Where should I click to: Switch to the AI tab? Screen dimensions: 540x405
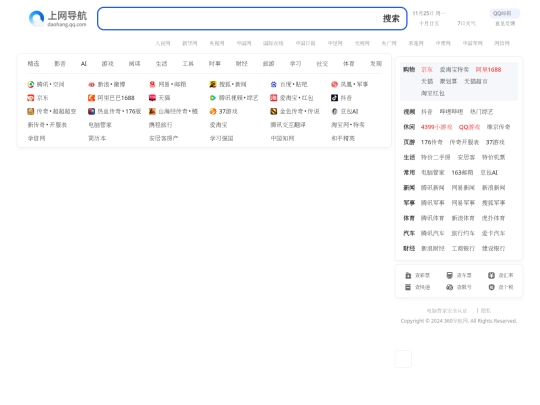click(84, 64)
